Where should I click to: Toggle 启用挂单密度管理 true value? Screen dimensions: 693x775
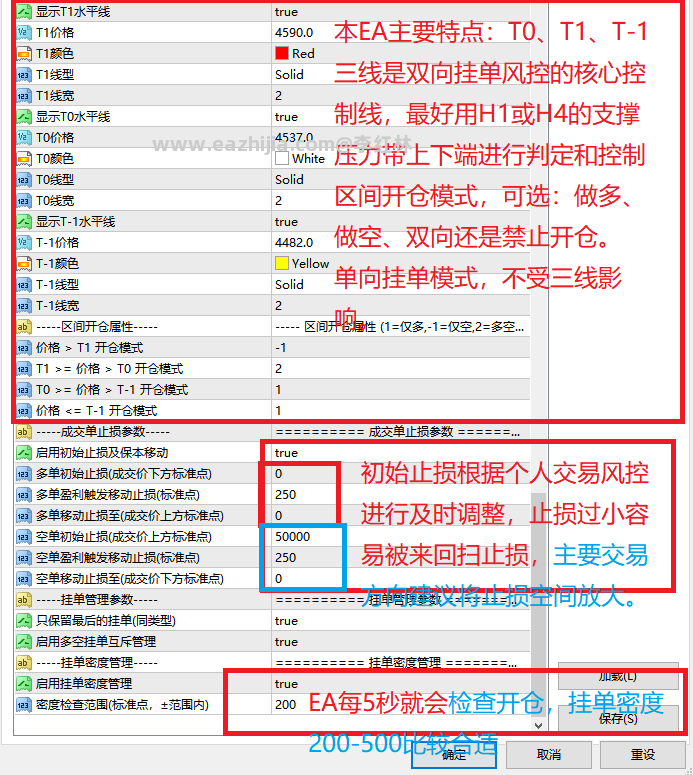tap(286, 684)
